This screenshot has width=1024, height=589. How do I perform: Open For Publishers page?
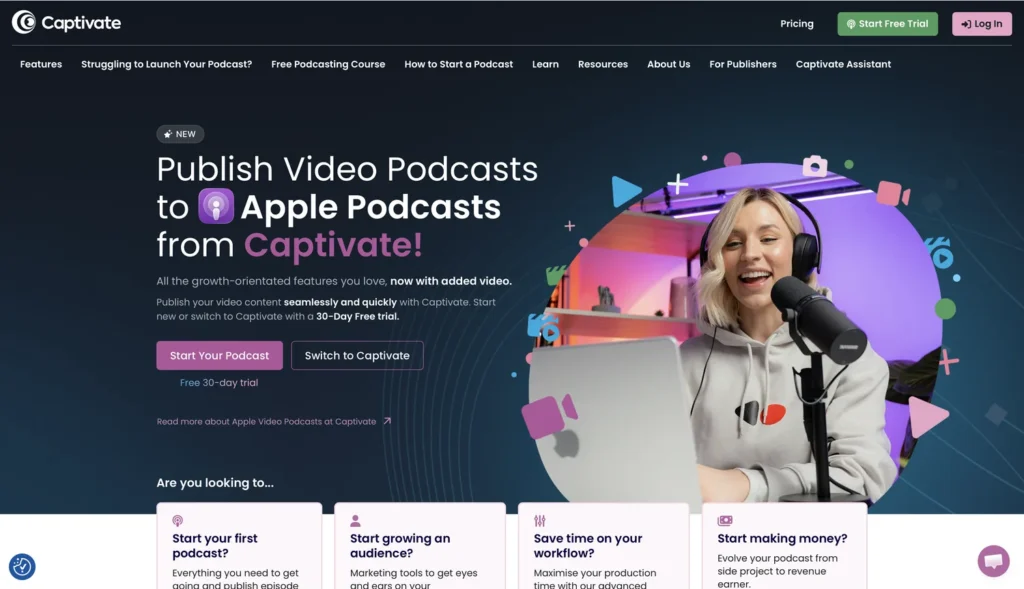pos(743,64)
